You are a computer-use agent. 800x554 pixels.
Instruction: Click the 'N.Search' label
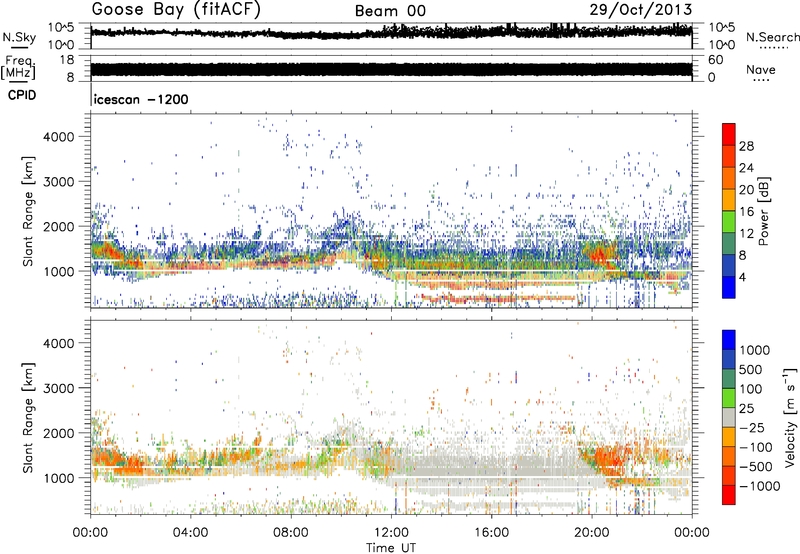point(772,37)
